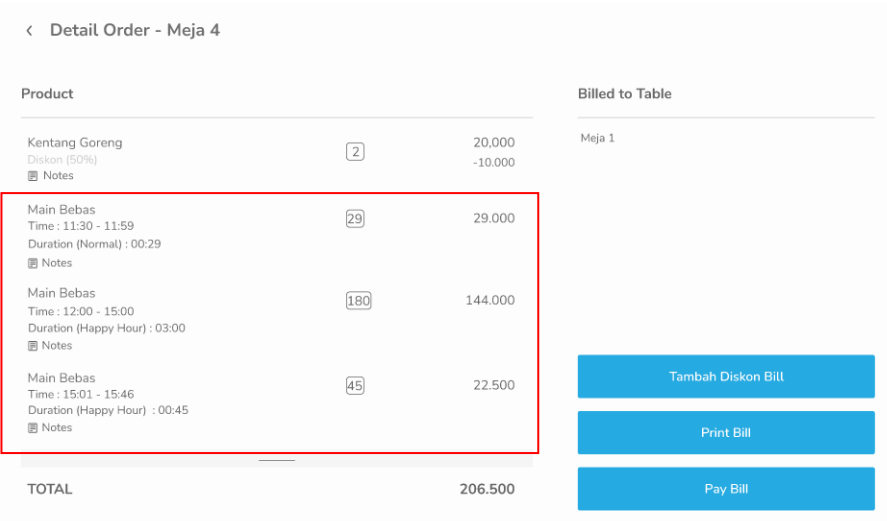Click quantity box showing 2
This screenshot has height=521, width=887.
pos(355,152)
